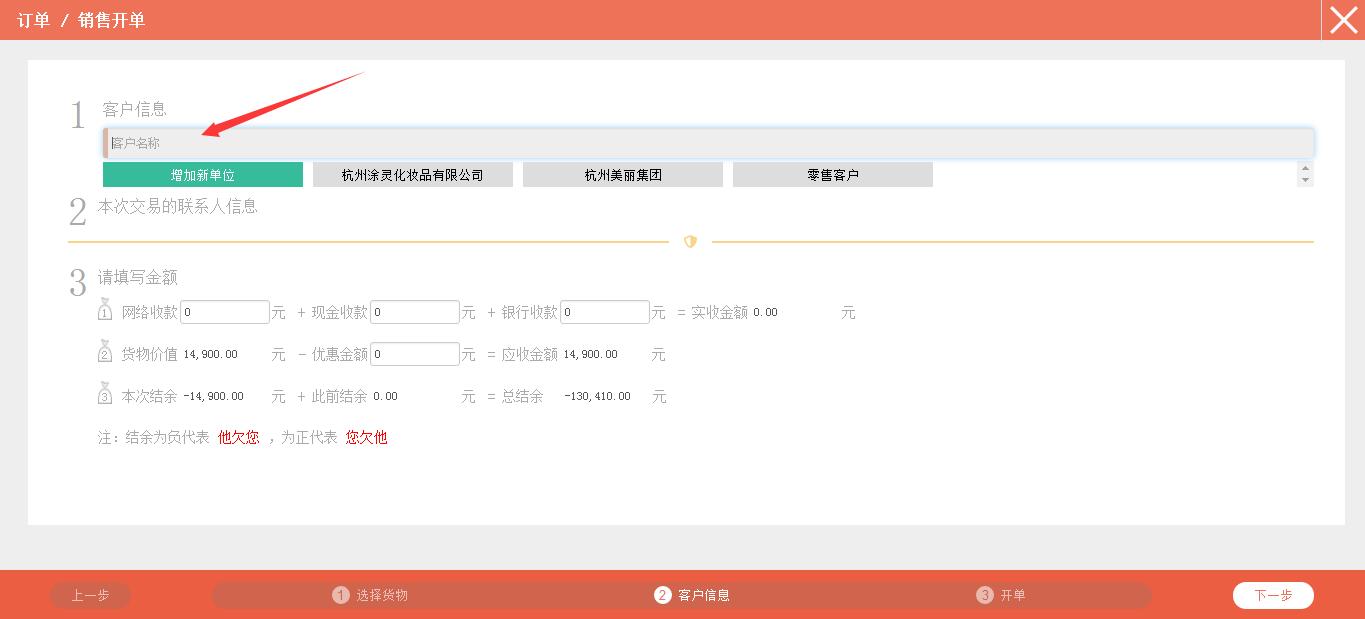This screenshot has height=619, width=1365.
Task: Click the up arrow beside the customer list
Action: [1305, 166]
